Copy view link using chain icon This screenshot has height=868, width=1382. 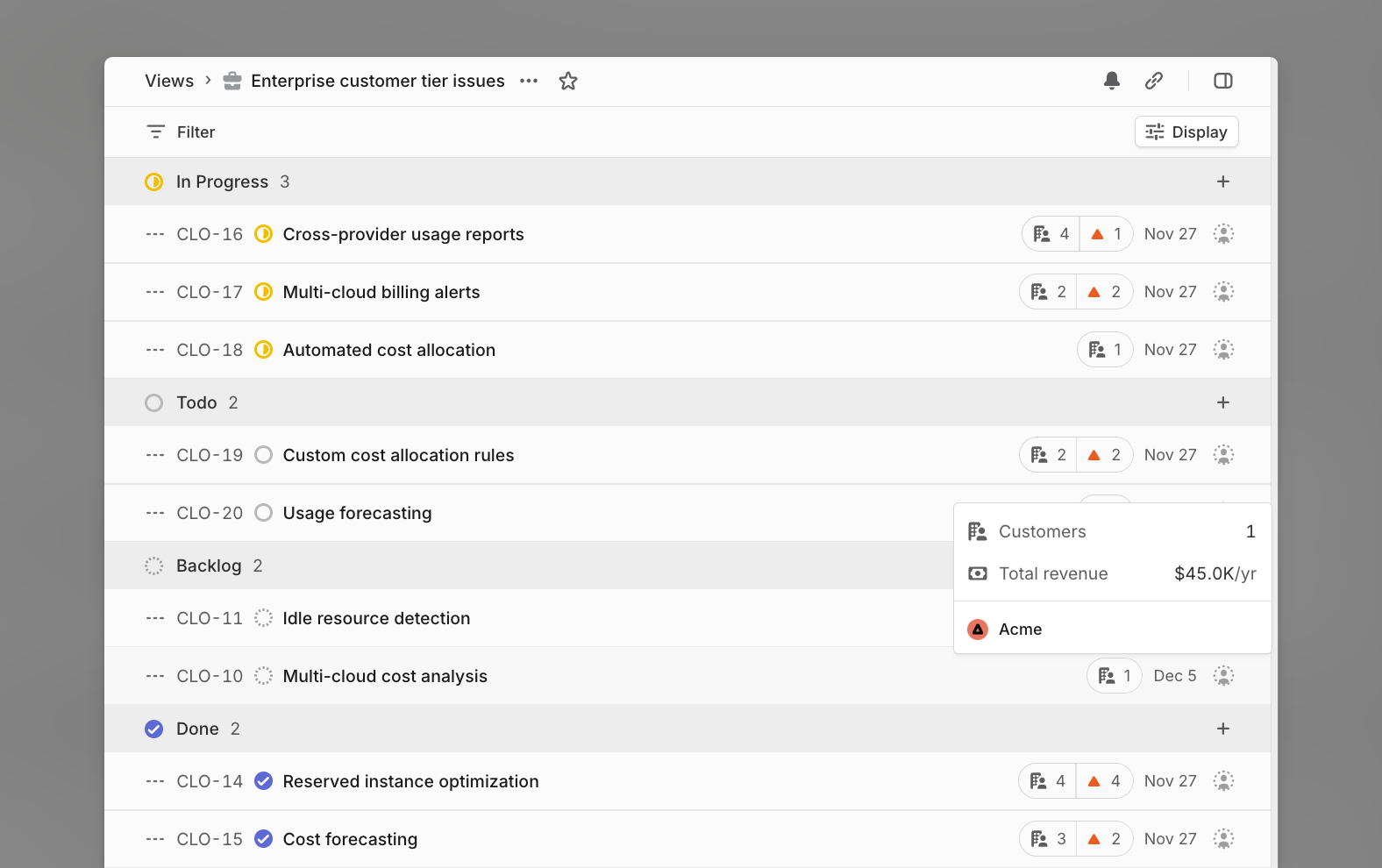point(1154,81)
